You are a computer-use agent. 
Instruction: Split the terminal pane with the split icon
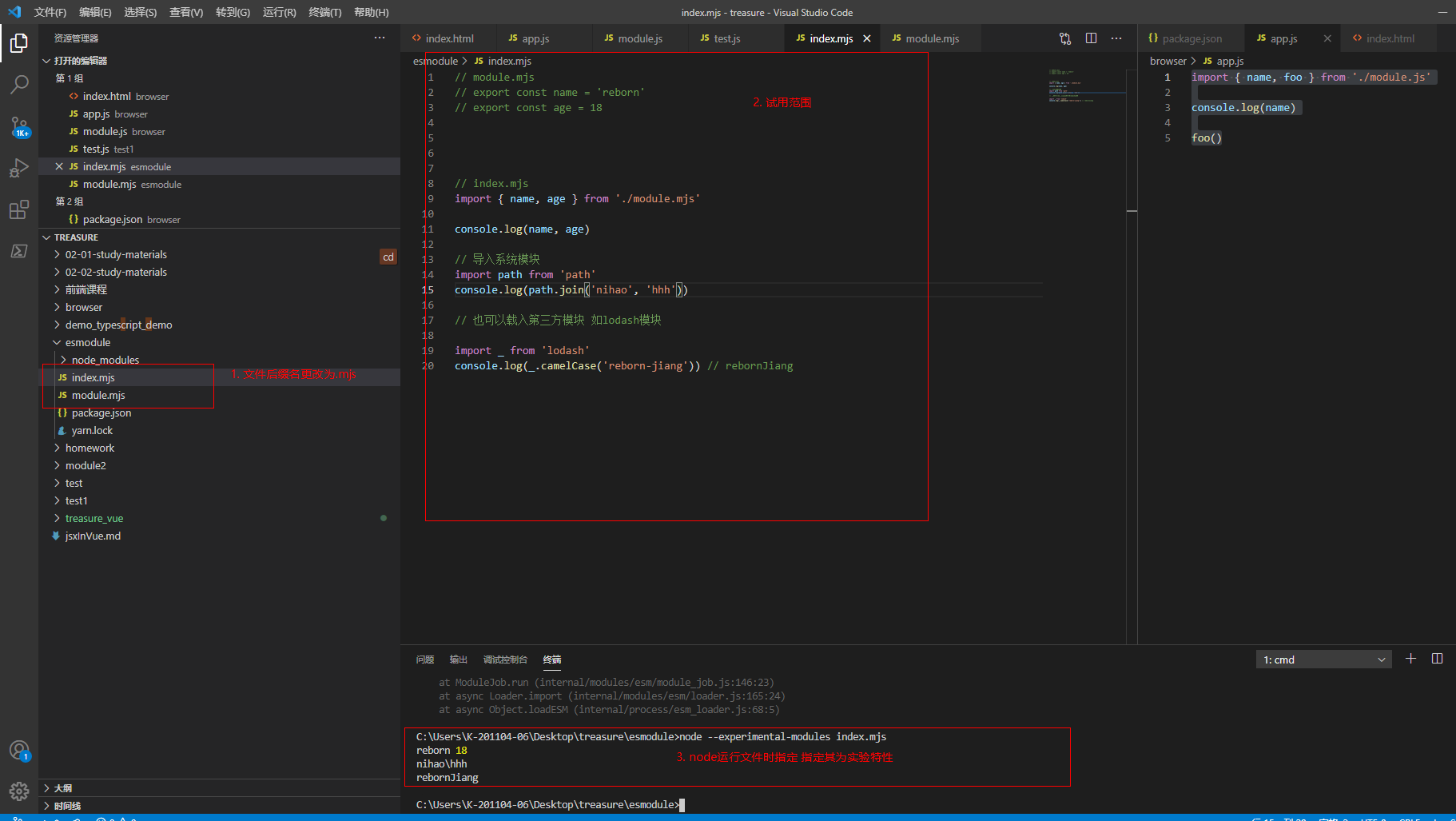point(1438,659)
